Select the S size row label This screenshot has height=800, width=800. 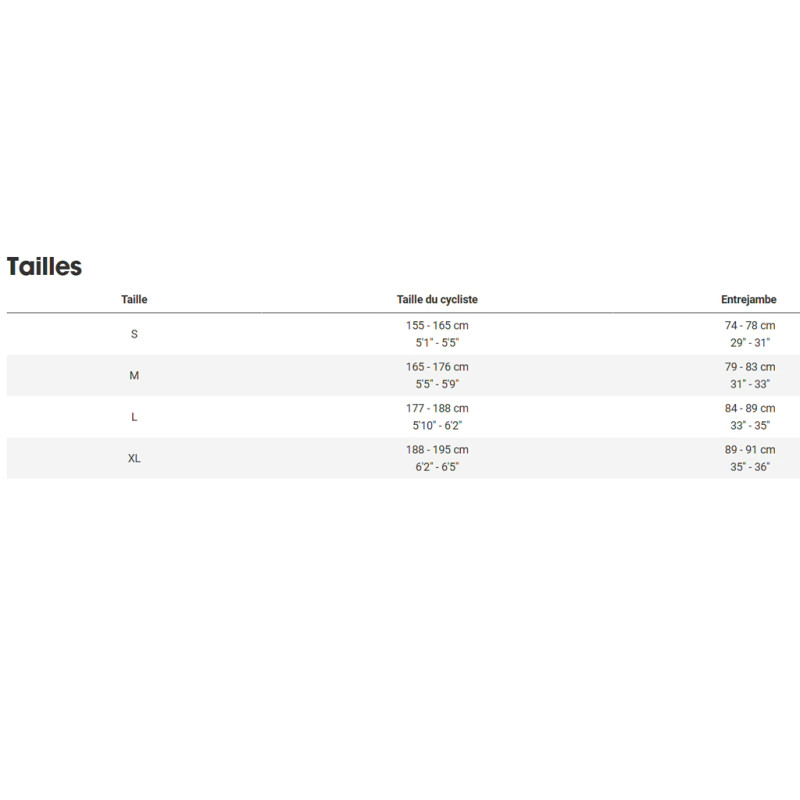click(134, 334)
